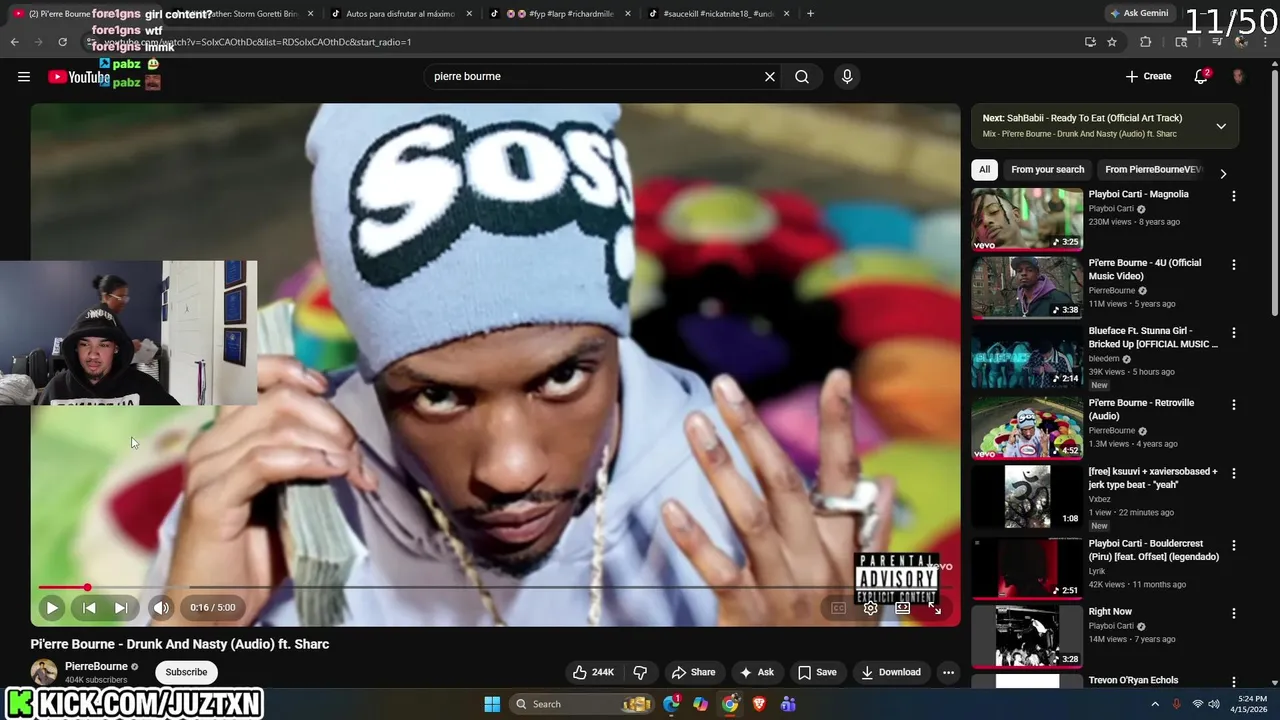Open options for ksuuvi jerk type beat

click(1233, 473)
